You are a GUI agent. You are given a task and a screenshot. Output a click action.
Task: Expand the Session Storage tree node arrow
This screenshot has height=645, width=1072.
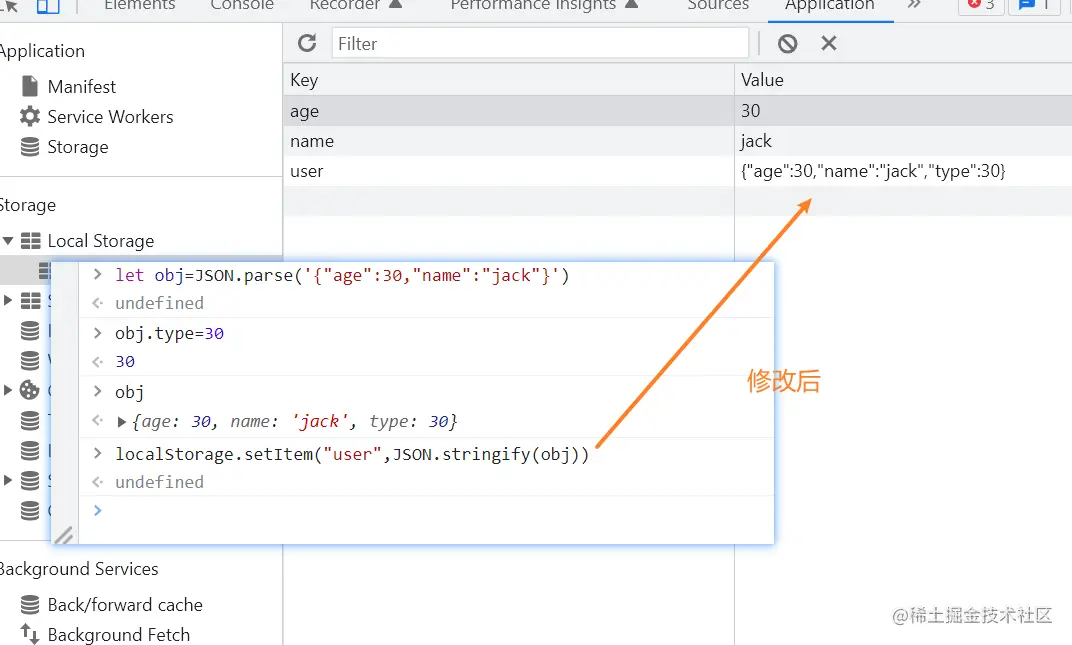[8, 300]
